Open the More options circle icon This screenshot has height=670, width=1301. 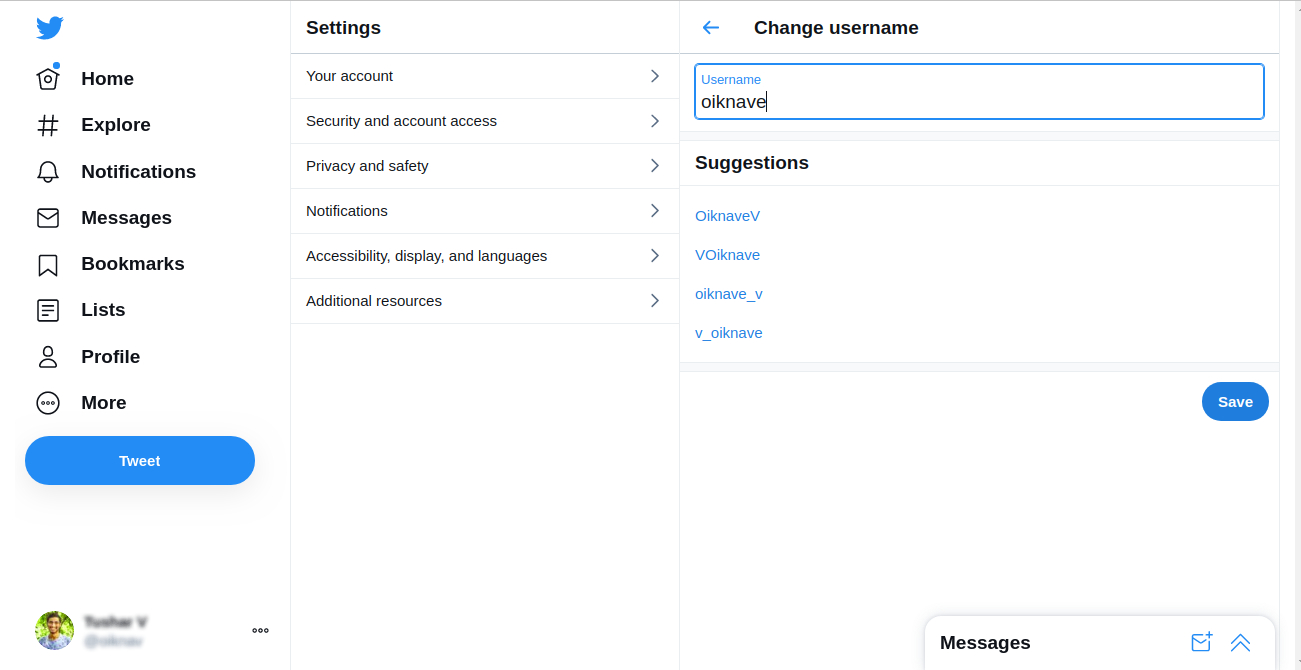pos(48,402)
